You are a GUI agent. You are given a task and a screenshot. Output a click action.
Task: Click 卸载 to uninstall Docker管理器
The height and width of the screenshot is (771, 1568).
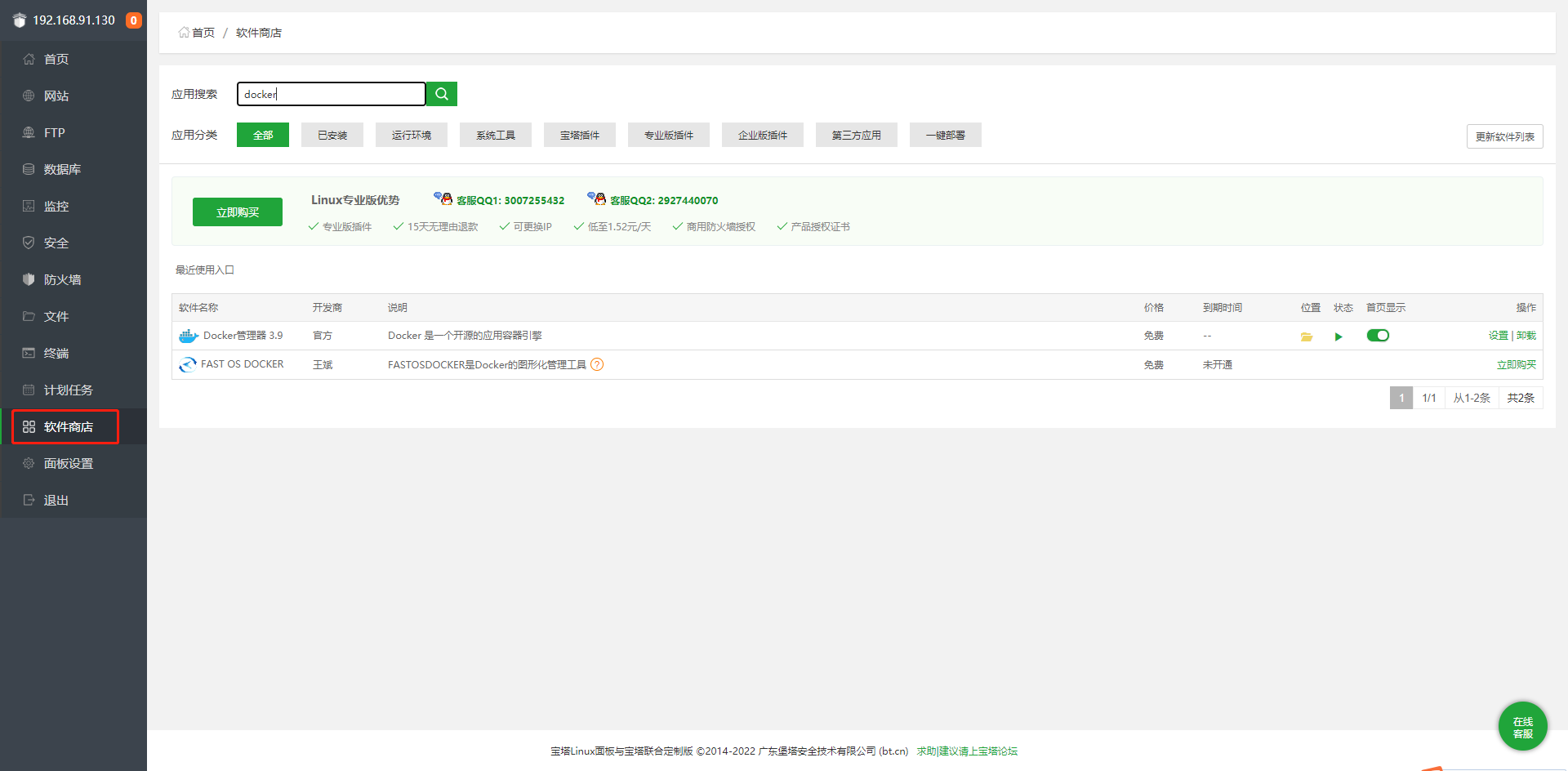[x=1526, y=336]
